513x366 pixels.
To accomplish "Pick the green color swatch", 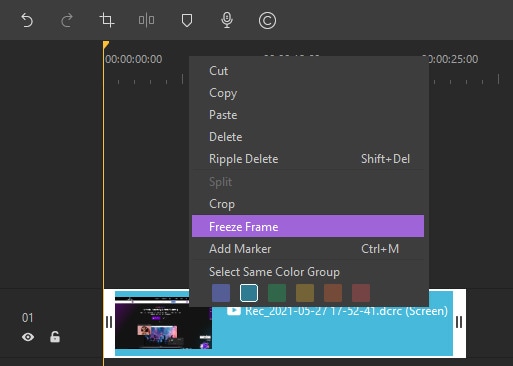I will click(x=277, y=293).
